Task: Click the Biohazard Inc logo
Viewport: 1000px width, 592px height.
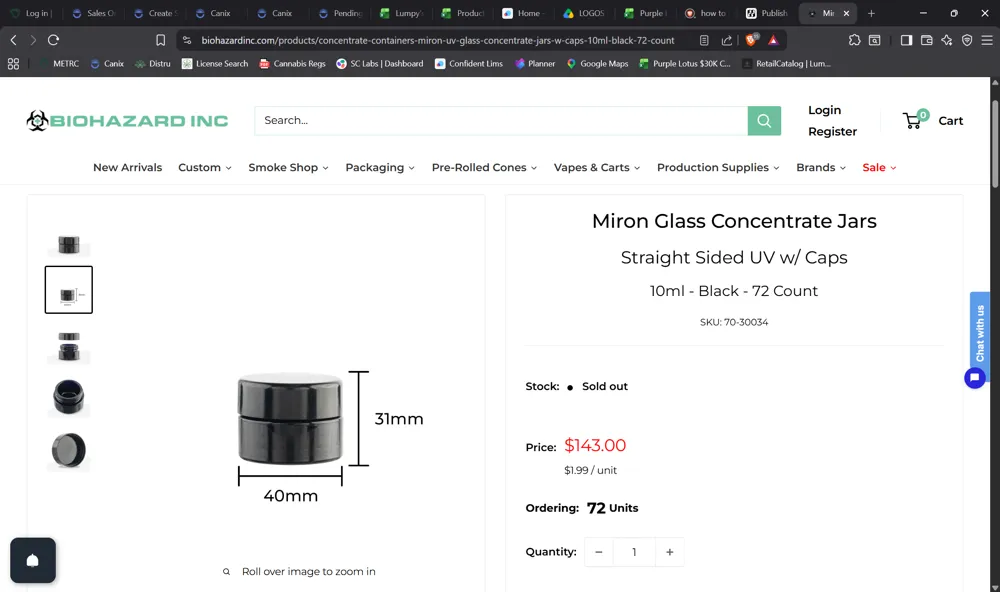Action: [x=127, y=121]
